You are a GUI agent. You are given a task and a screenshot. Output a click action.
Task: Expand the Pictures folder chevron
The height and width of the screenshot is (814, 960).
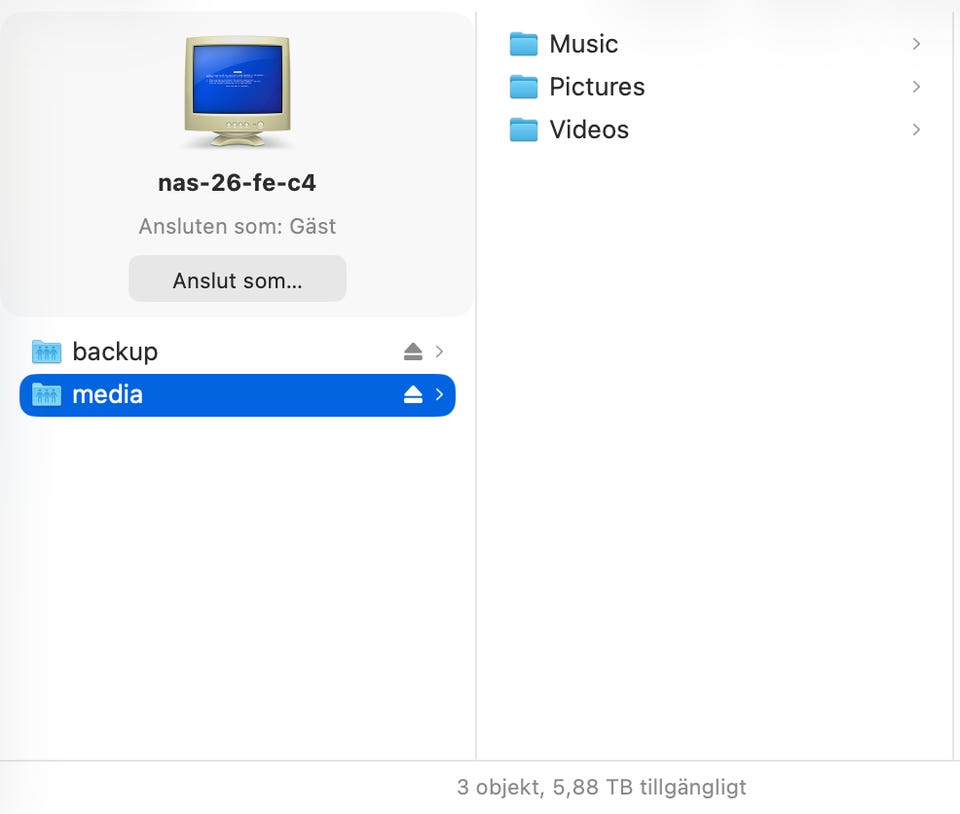(x=916, y=87)
